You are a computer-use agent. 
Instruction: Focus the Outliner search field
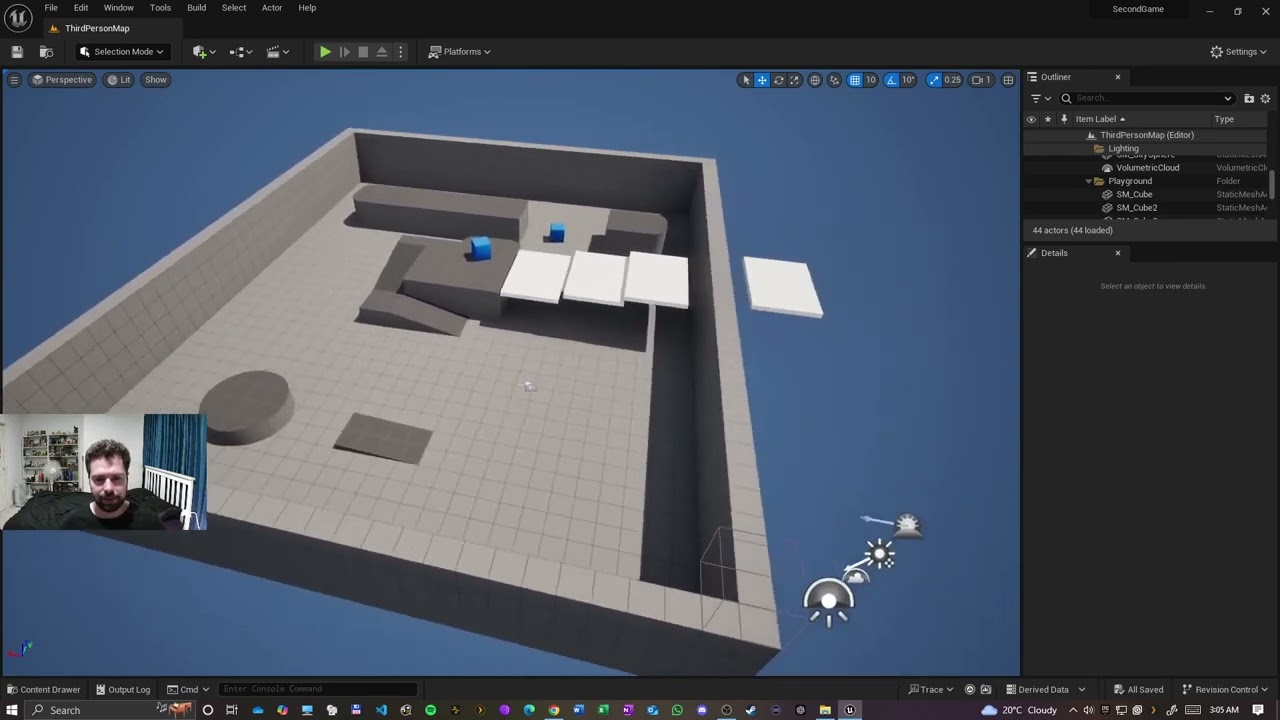click(1147, 98)
